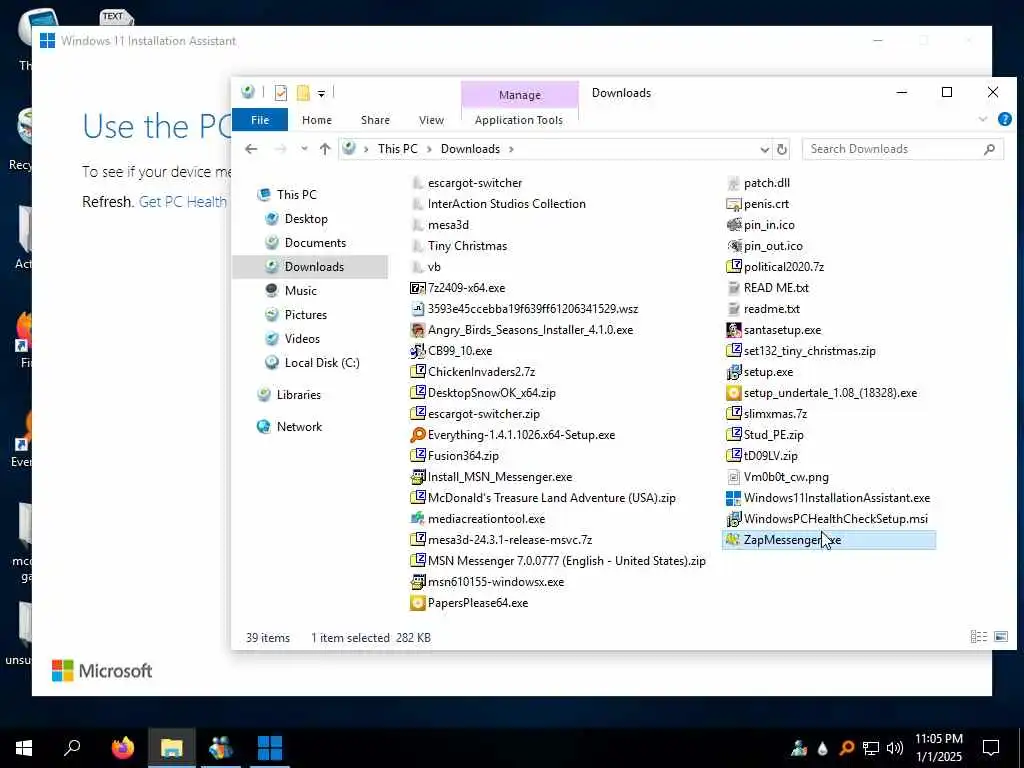Go up one folder level arrow
Viewport: 1024px width, 768px height.
(x=325, y=149)
